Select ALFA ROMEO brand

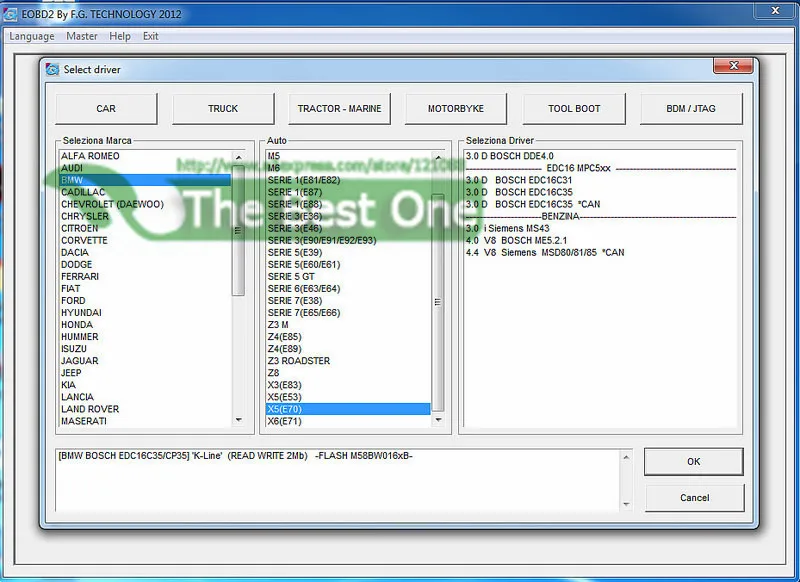point(145,156)
